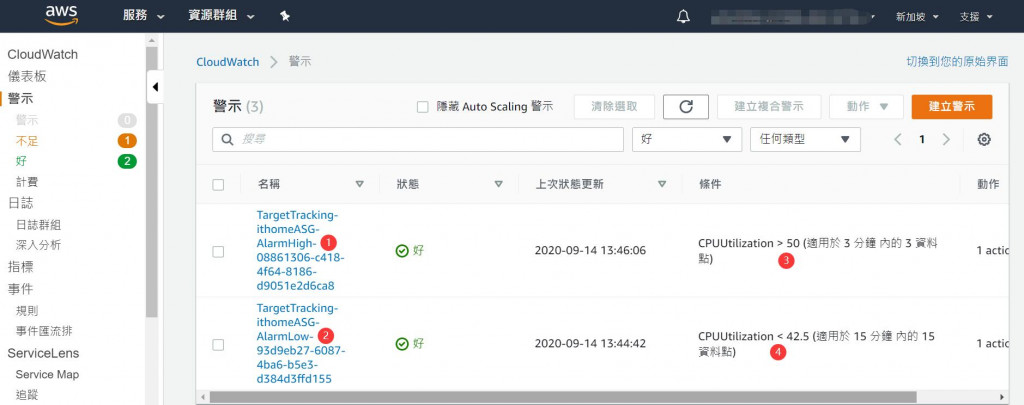Collapse the left sidebar panel arrow

(x=155, y=87)
